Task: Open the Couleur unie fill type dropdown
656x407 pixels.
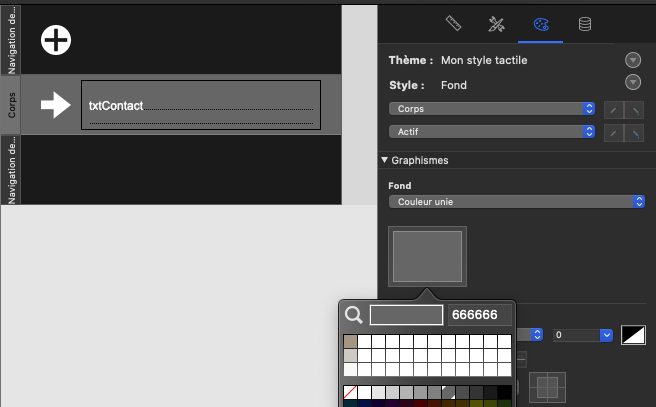Action: click(x=516, y=202)
